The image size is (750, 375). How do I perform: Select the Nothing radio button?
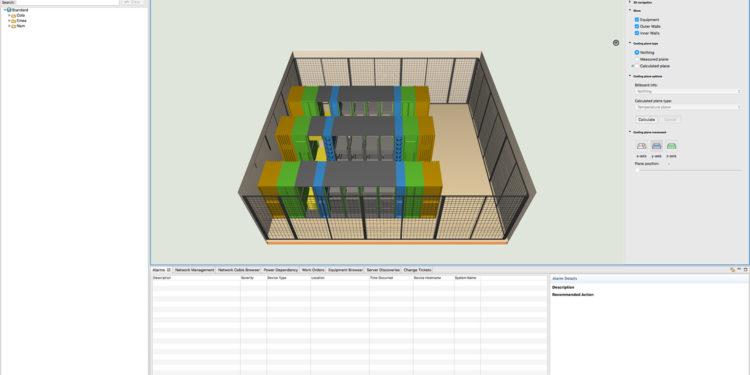pos(637,52)
